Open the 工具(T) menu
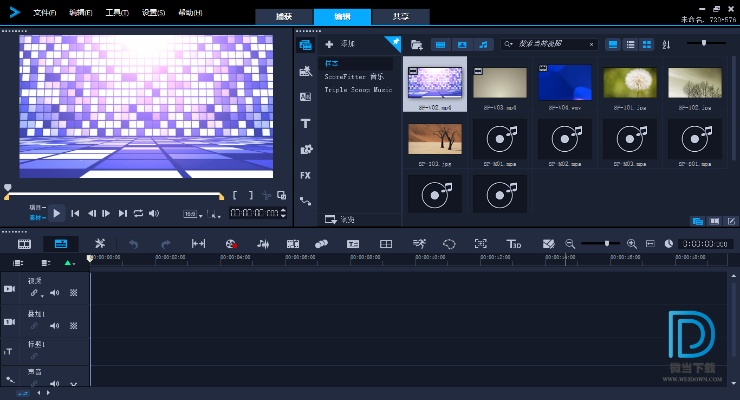The image size is (740, 400). 116,13
